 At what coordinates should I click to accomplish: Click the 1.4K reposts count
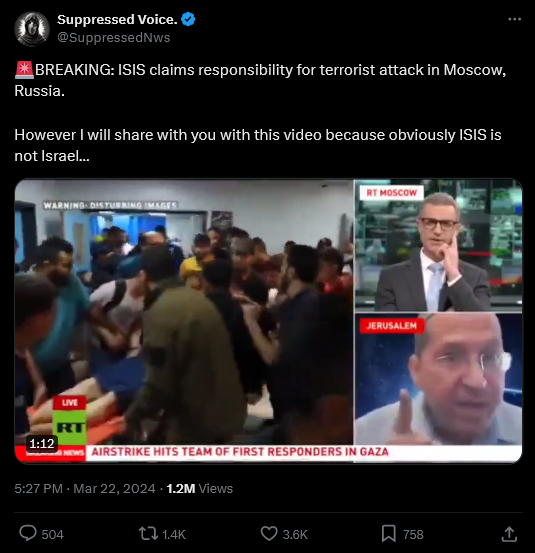[x=174, y=534]
